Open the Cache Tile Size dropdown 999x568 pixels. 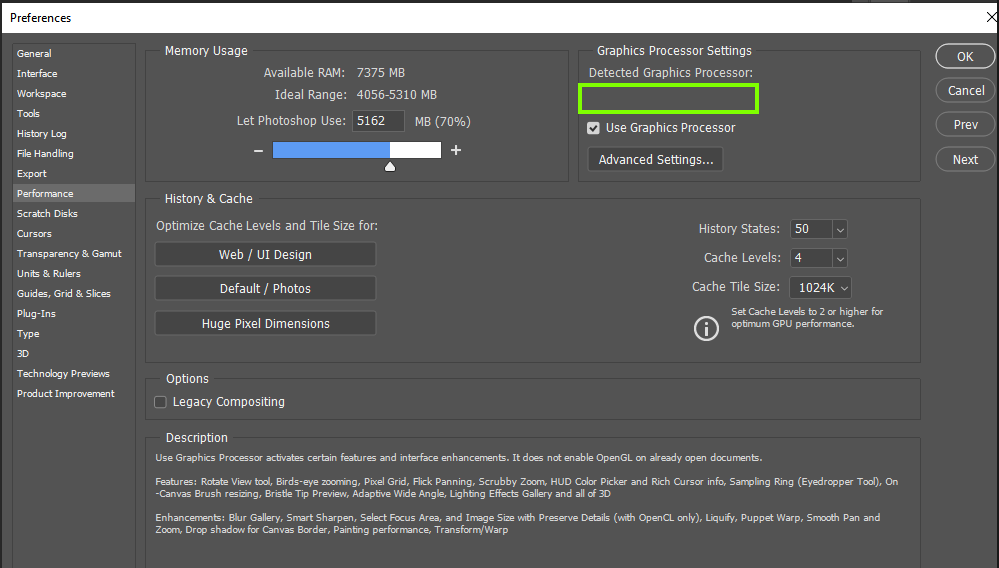tap(821, 288)
